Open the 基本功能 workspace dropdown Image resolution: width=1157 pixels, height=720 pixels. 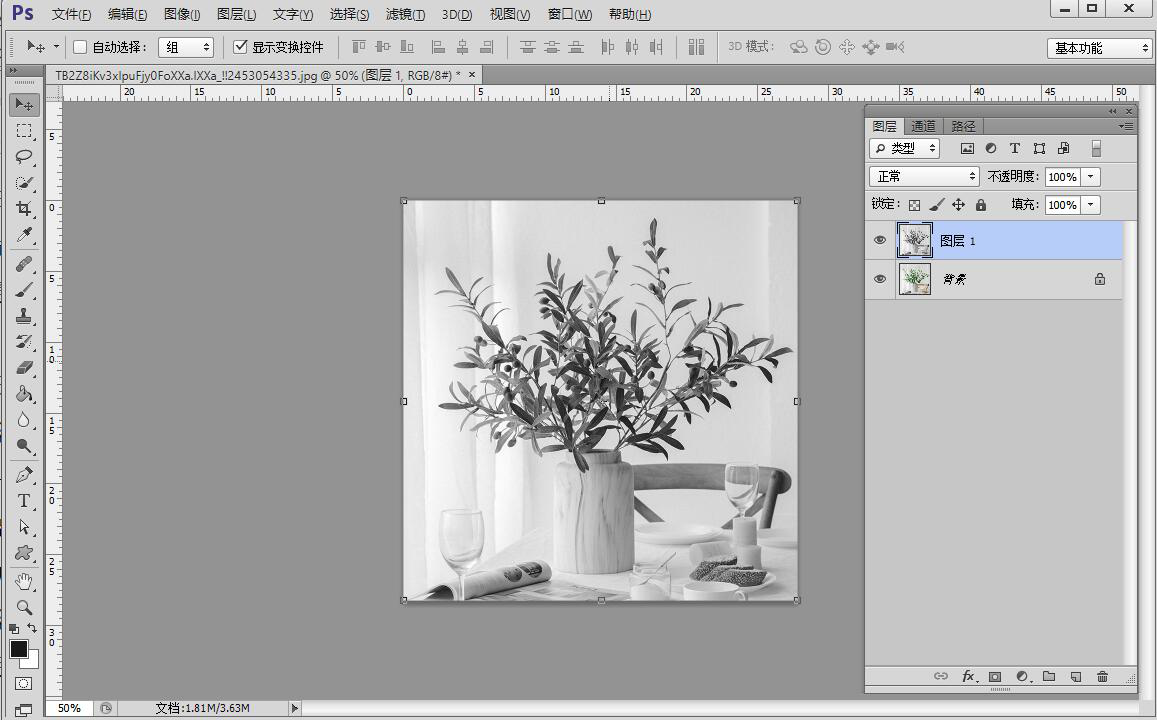tap(1100, 48)
